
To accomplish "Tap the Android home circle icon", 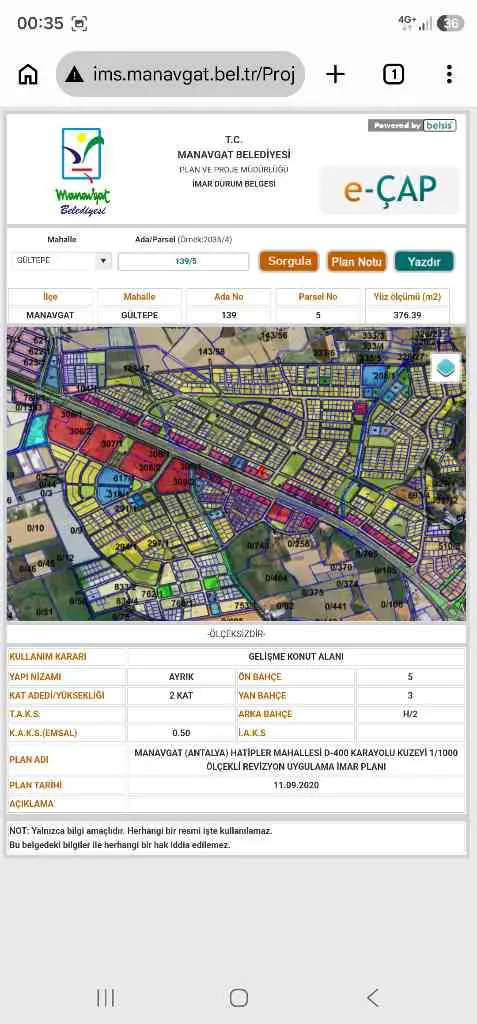I will point(238,997).
